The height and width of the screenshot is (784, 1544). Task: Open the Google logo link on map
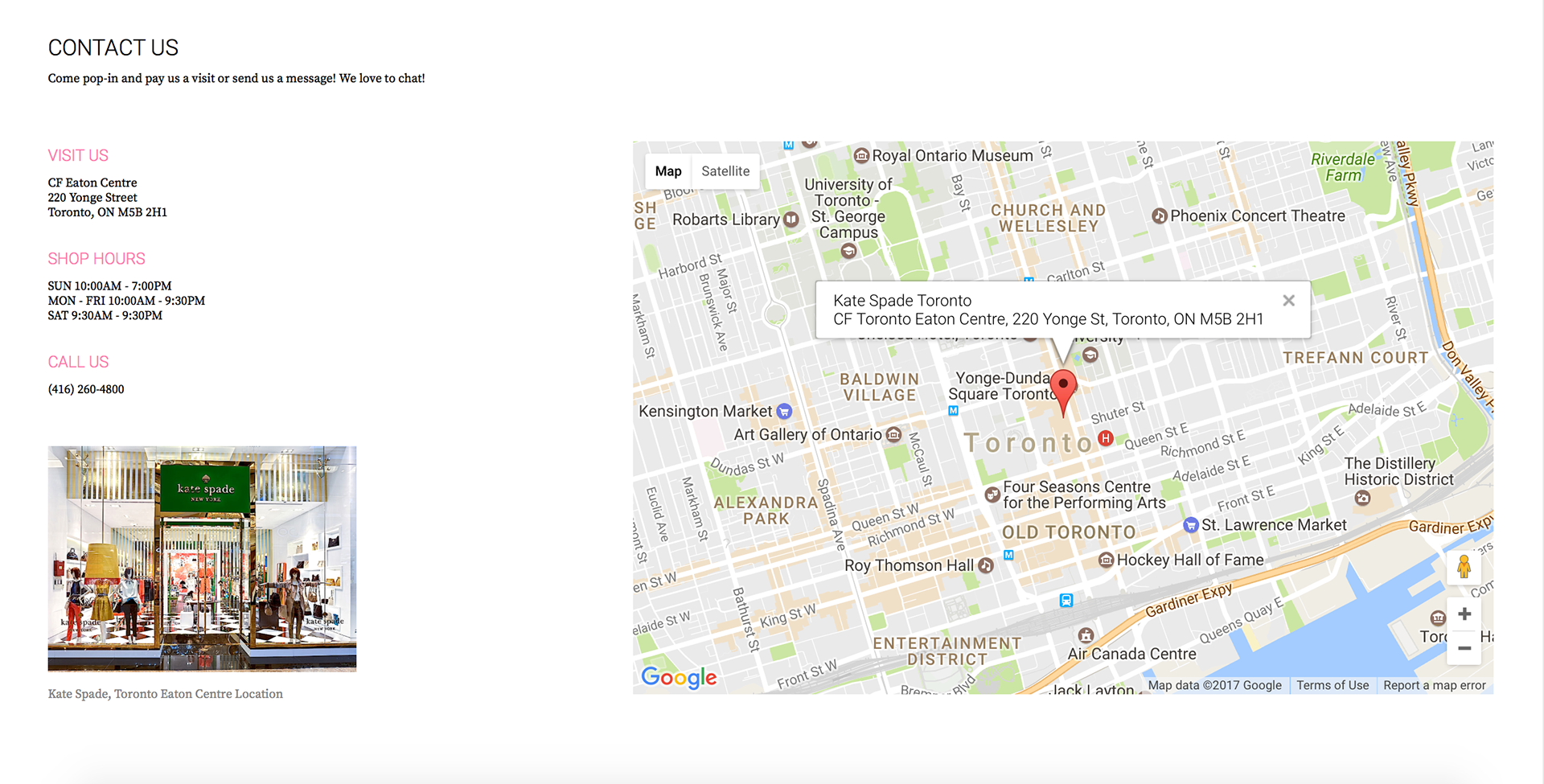[x=679, y=677]
